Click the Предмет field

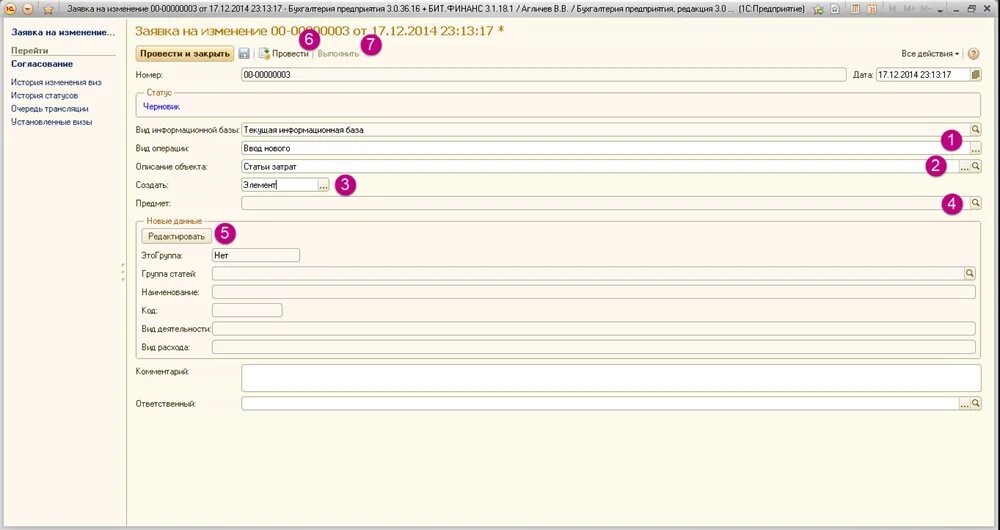(605, 203)
